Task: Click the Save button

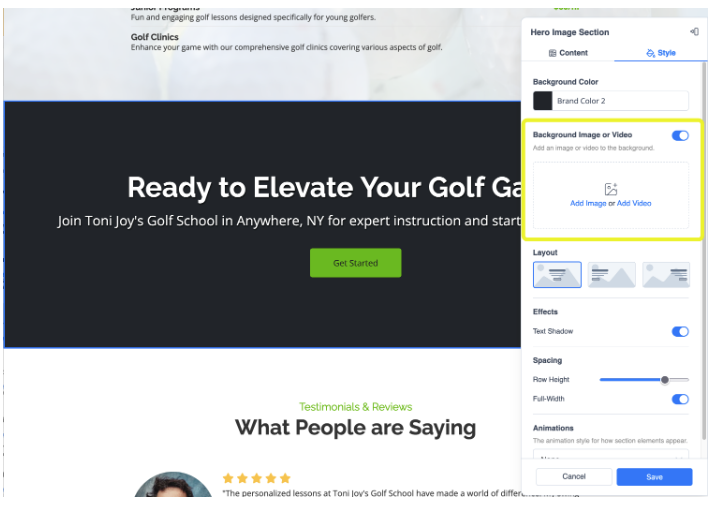Action: click(x=654, y=477)
